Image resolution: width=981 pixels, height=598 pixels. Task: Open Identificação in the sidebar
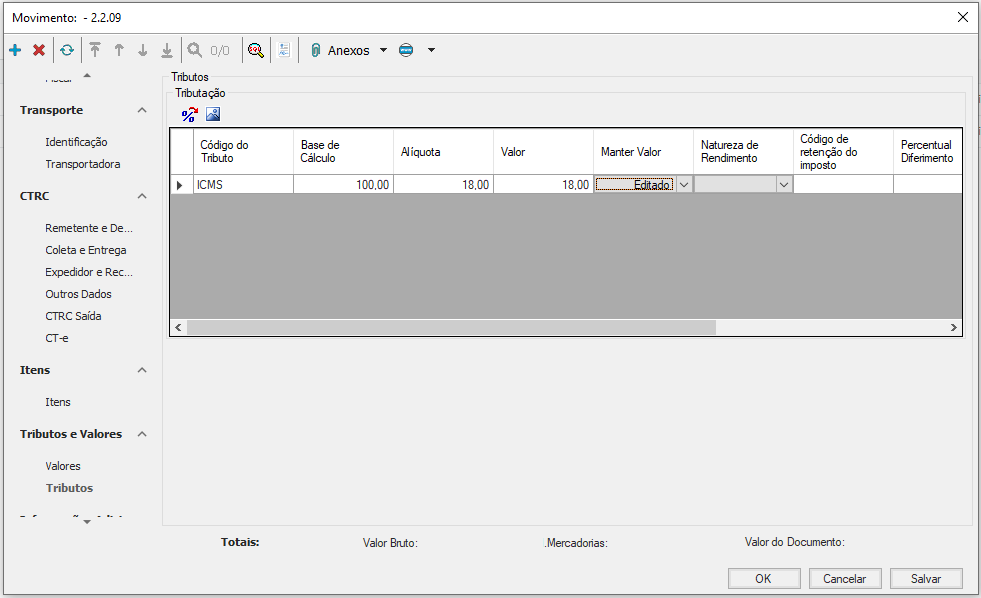[76, 142]
